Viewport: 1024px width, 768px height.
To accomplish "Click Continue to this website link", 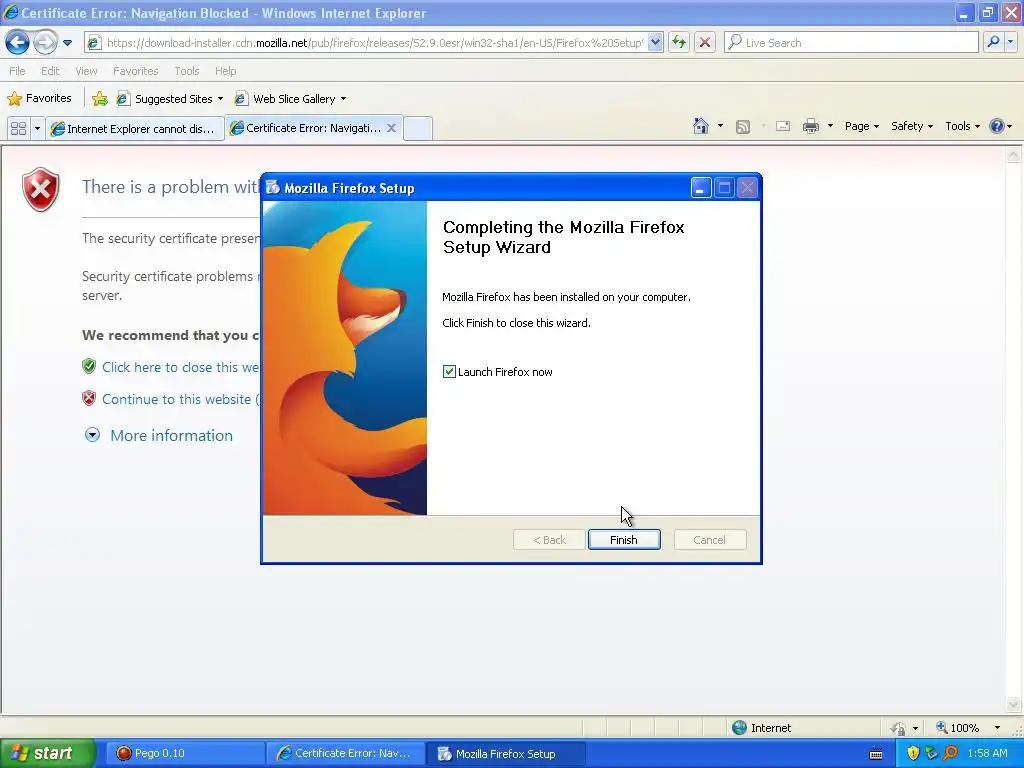I will (x=180, y=399).
